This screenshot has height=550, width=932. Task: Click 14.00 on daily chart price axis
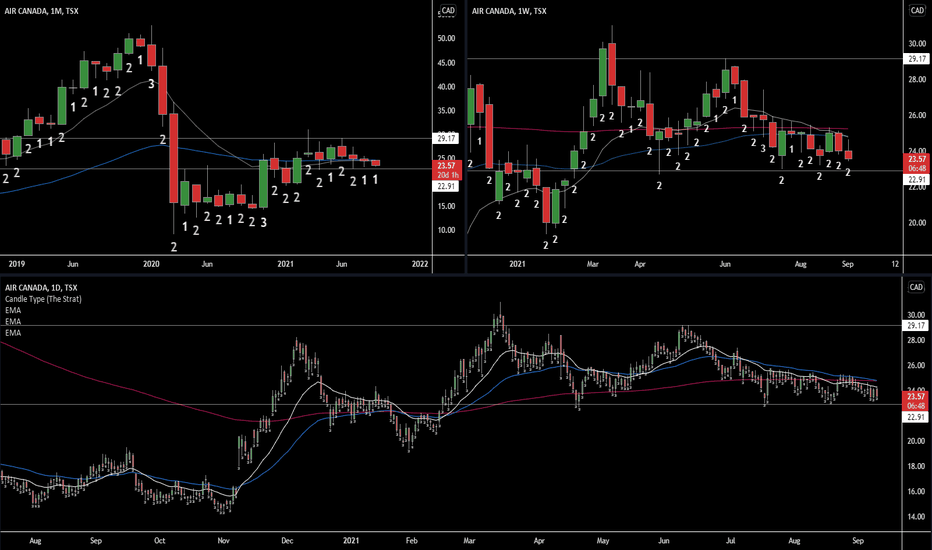tap(916, 517)
